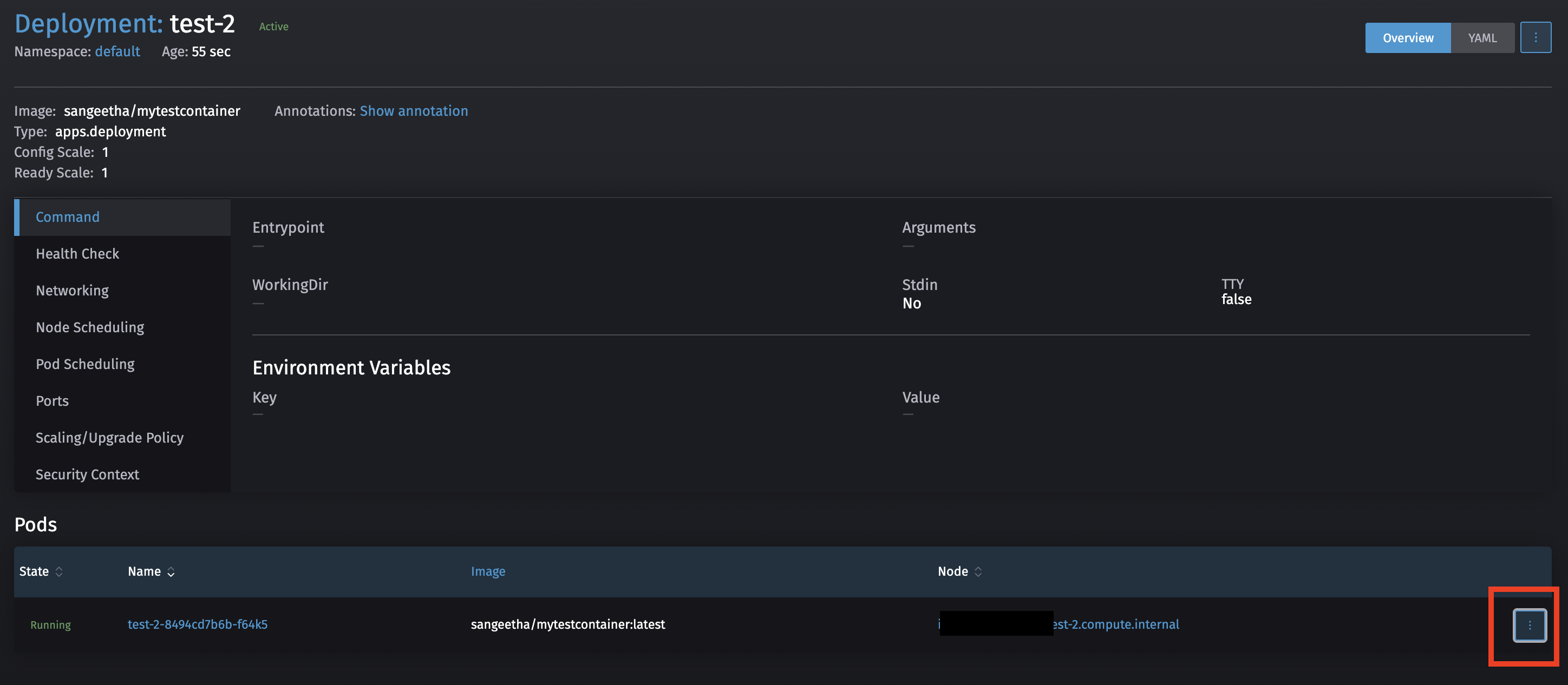Click the Age 55 sec value

211,52
